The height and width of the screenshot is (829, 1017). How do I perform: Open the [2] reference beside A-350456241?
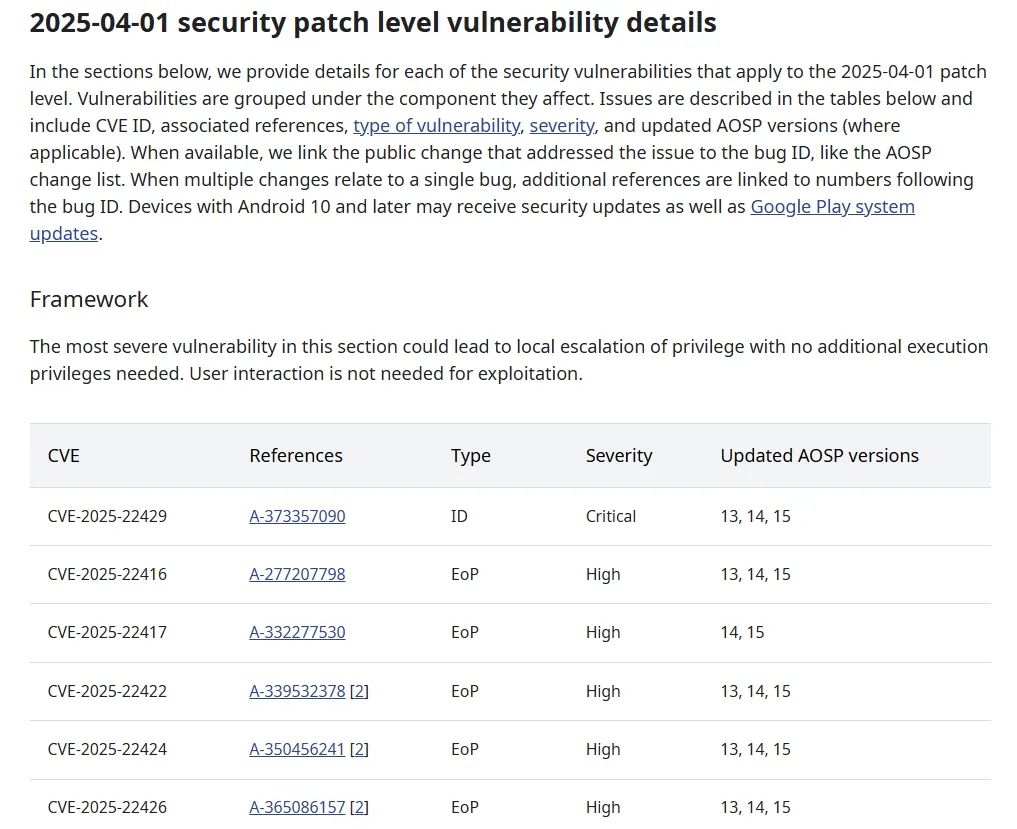click(360, 750)
